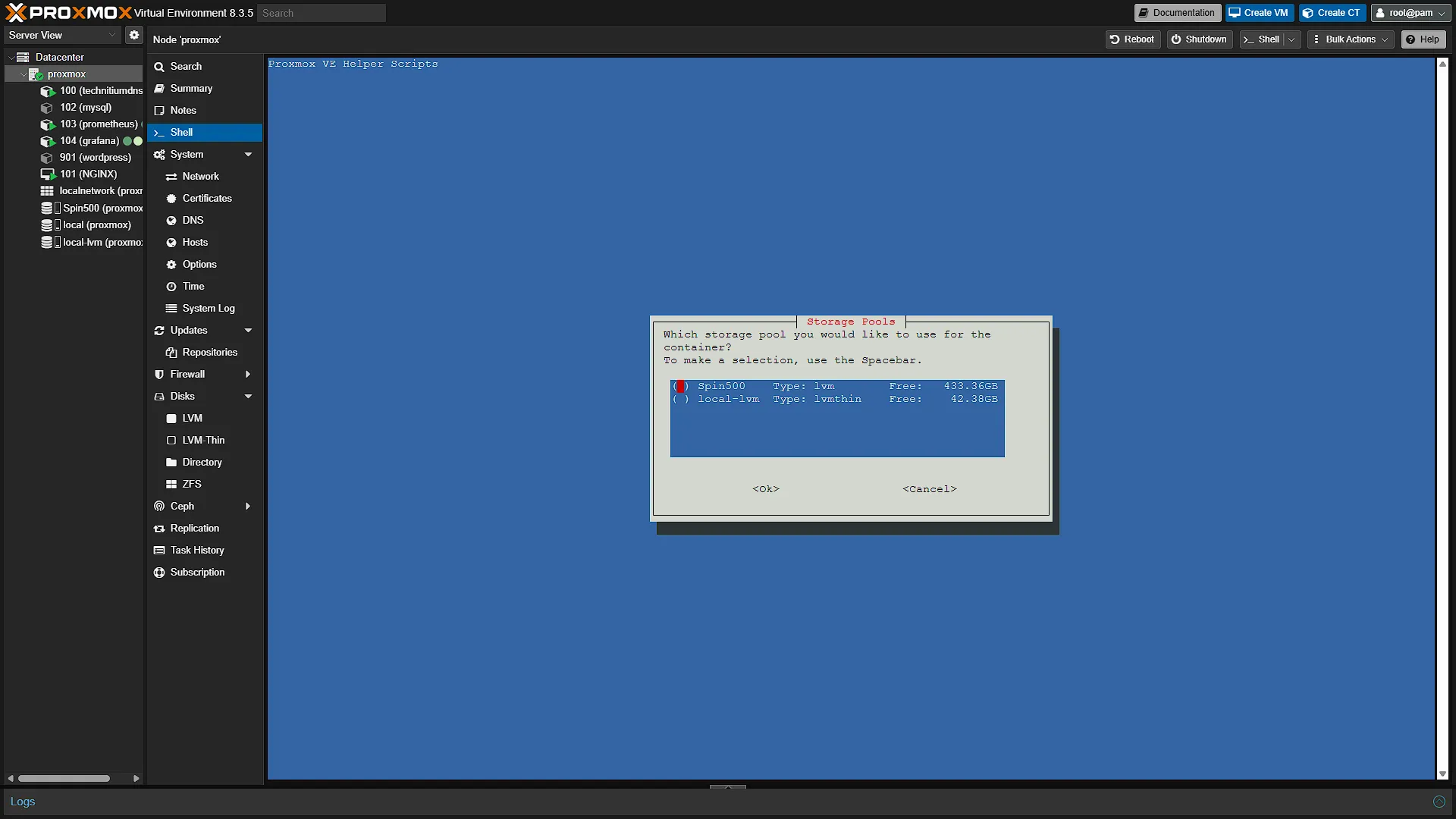Expand the Firewall submenu arrow

(248, 375)
